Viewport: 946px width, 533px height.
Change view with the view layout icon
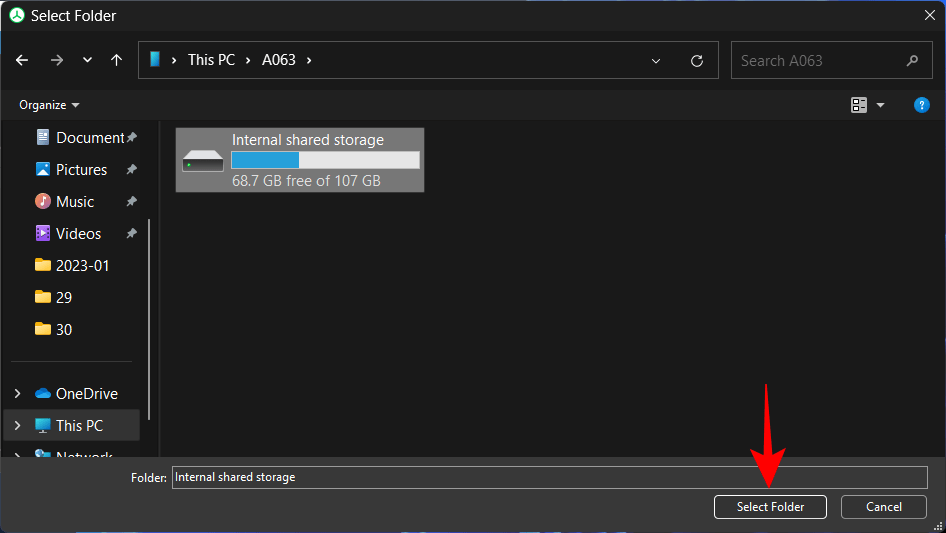tap(859, 105)
